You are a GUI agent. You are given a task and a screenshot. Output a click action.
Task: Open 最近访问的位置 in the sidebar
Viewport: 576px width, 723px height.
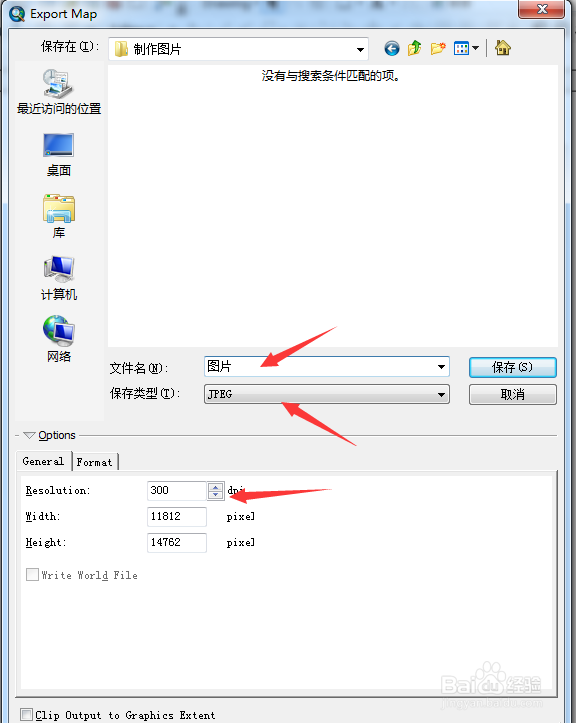[x=59, y=92]
